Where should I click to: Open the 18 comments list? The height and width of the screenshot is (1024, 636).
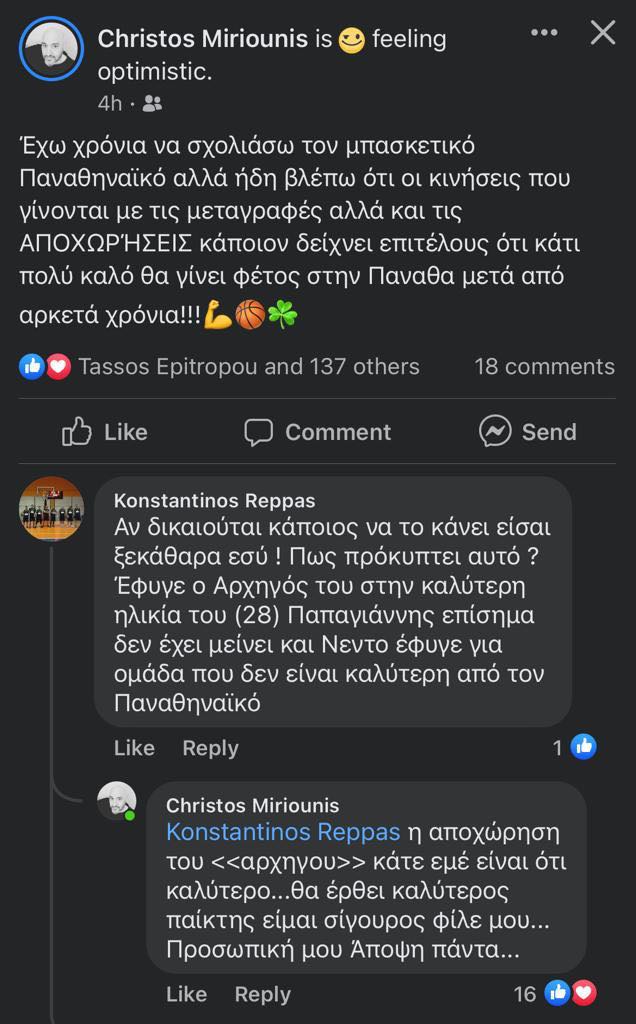(x=544, y=367)
